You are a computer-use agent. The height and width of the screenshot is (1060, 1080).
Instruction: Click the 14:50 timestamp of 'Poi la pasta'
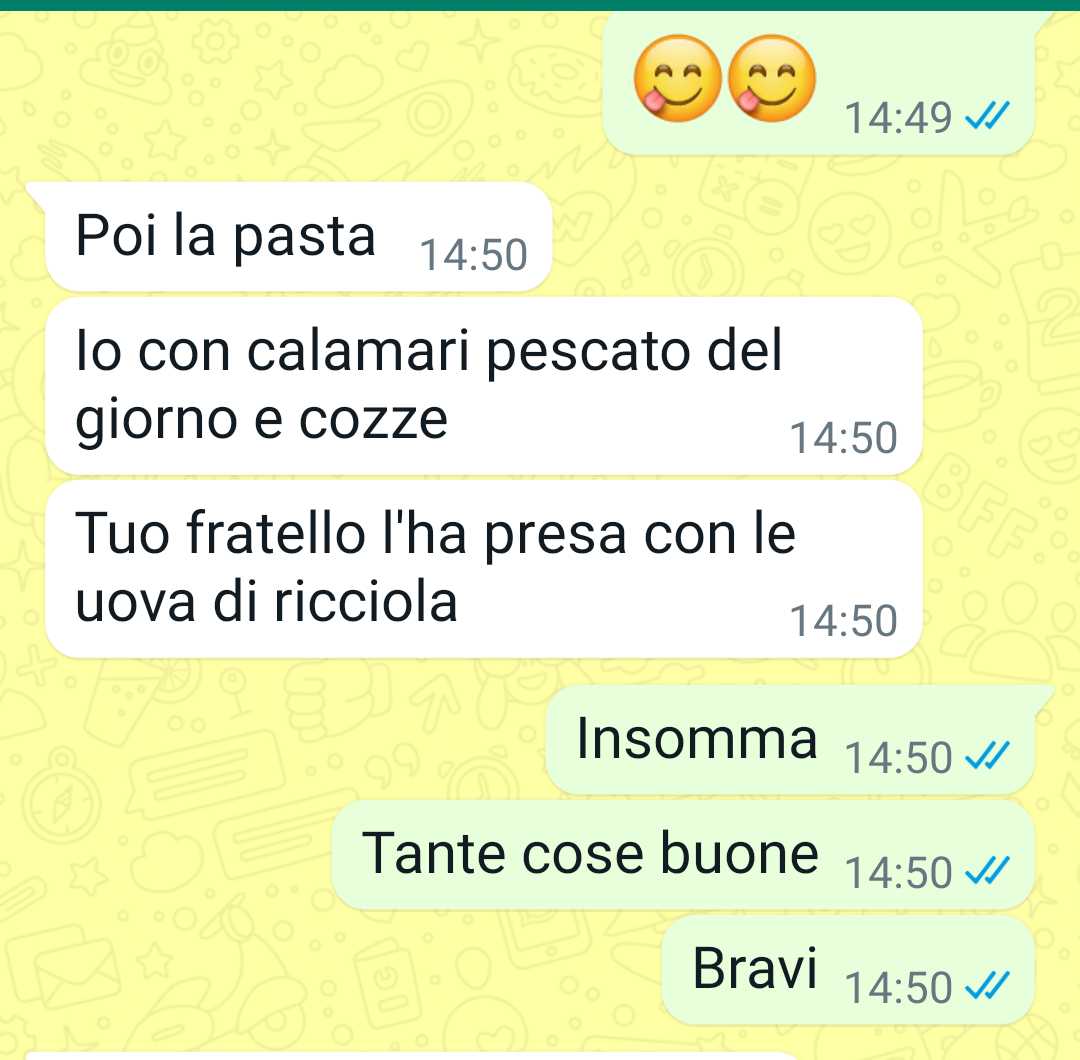(x=474, y=255)
